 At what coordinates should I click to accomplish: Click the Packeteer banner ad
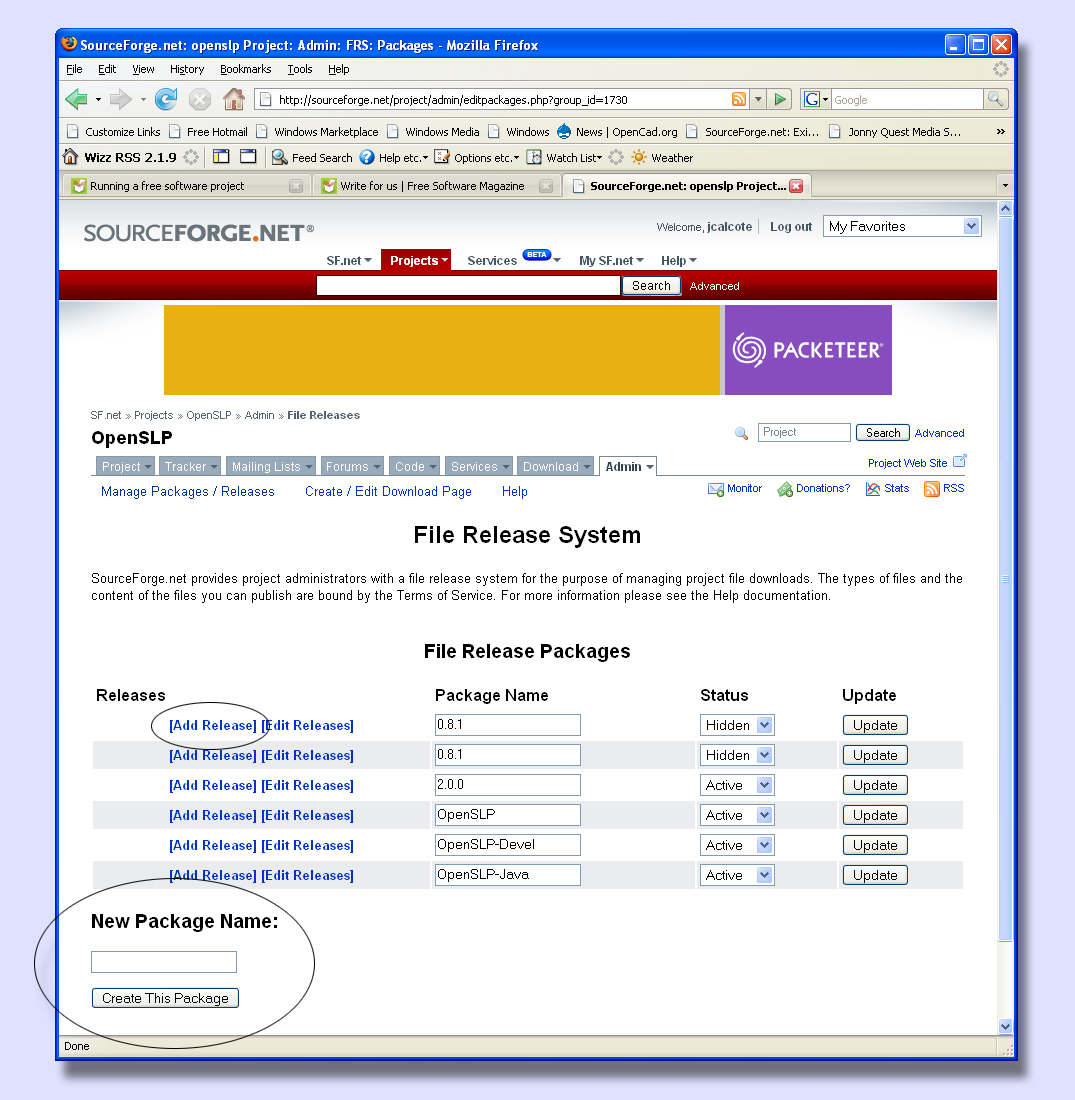[528, 349]
